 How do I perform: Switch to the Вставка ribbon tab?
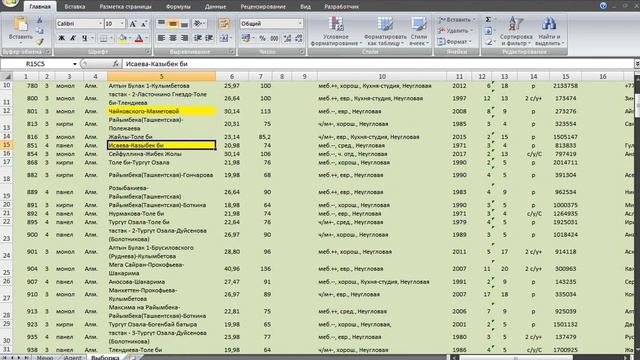click(75, 7)
